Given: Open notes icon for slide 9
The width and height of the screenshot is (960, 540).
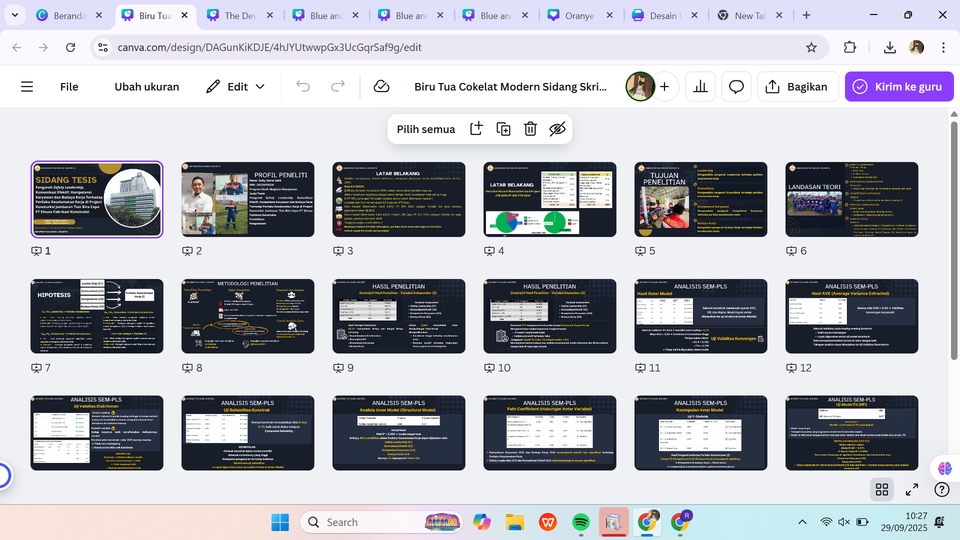Looking at the screenshot, I should pyautogui.click(x=339, y=368).
